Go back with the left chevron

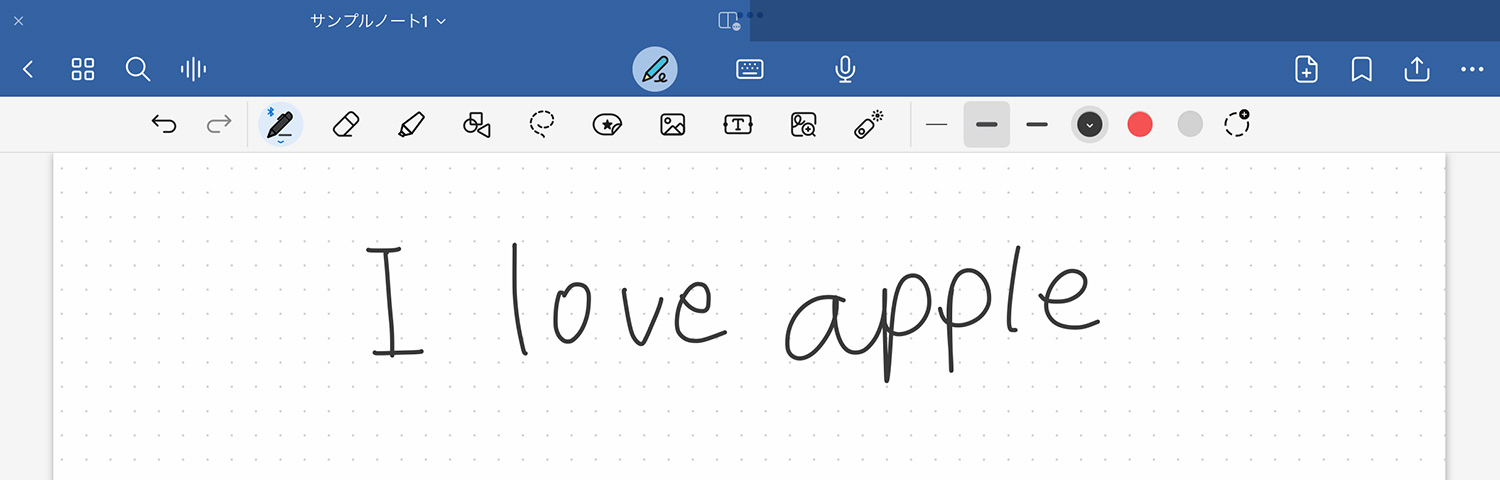point(28,69)
